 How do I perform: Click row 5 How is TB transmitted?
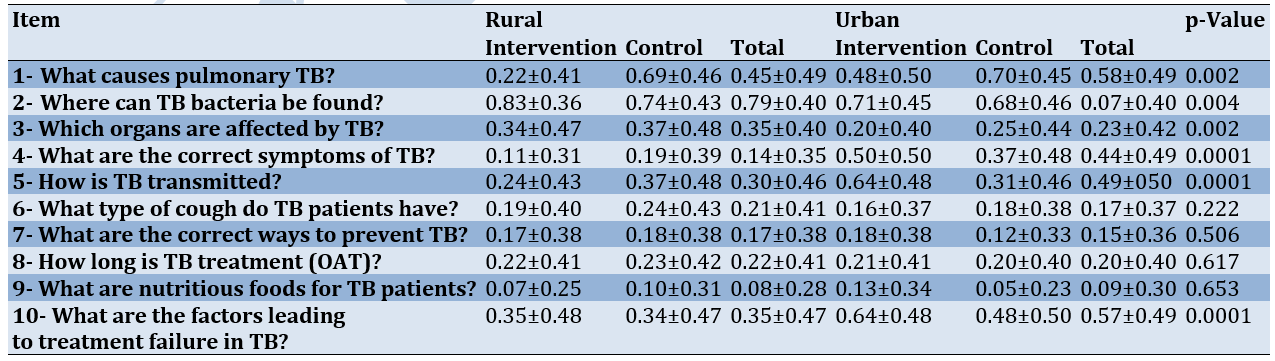(x=640, y=182)
